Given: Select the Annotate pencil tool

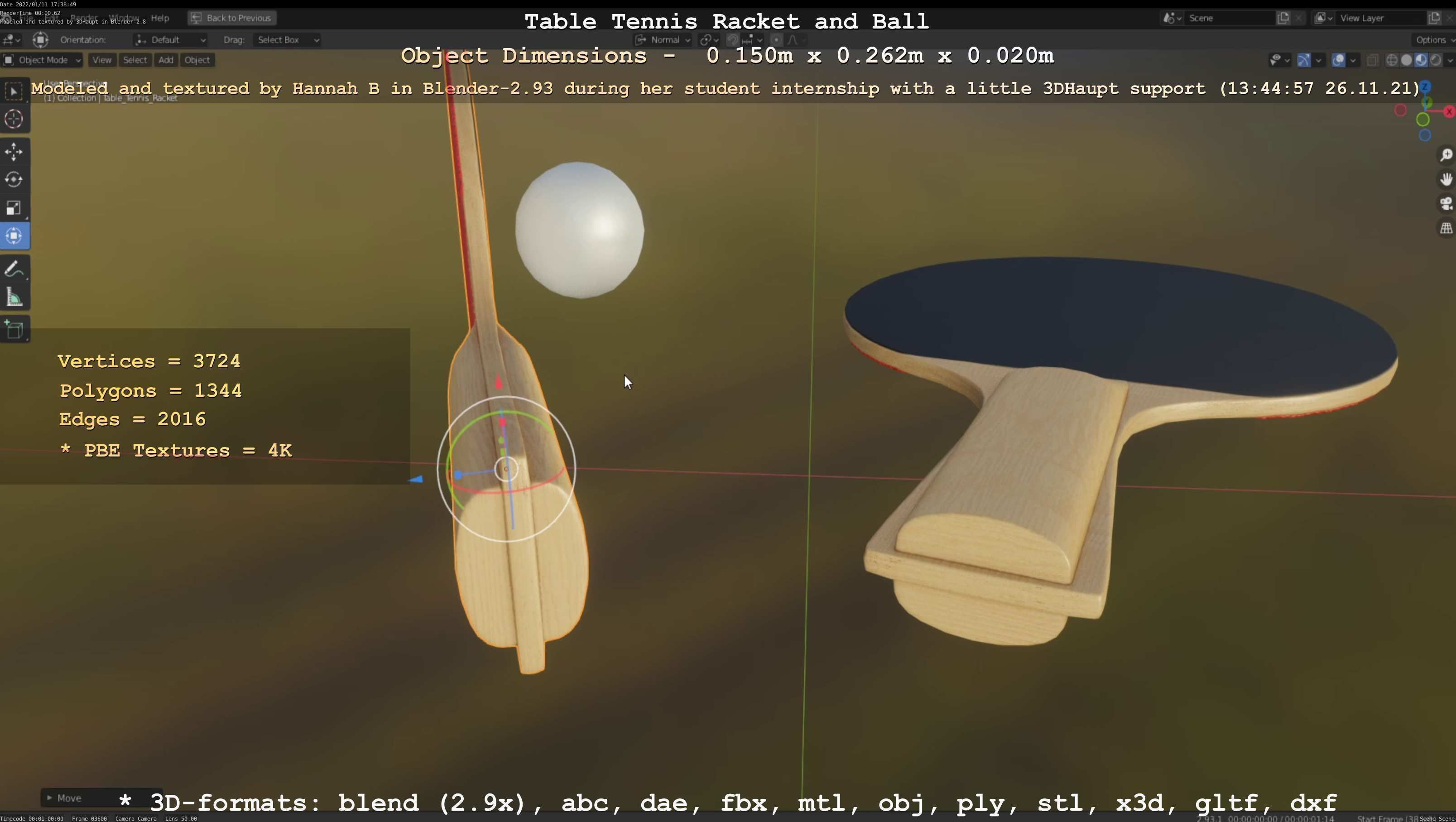Looking at the screenshot, I should [14, 269].
